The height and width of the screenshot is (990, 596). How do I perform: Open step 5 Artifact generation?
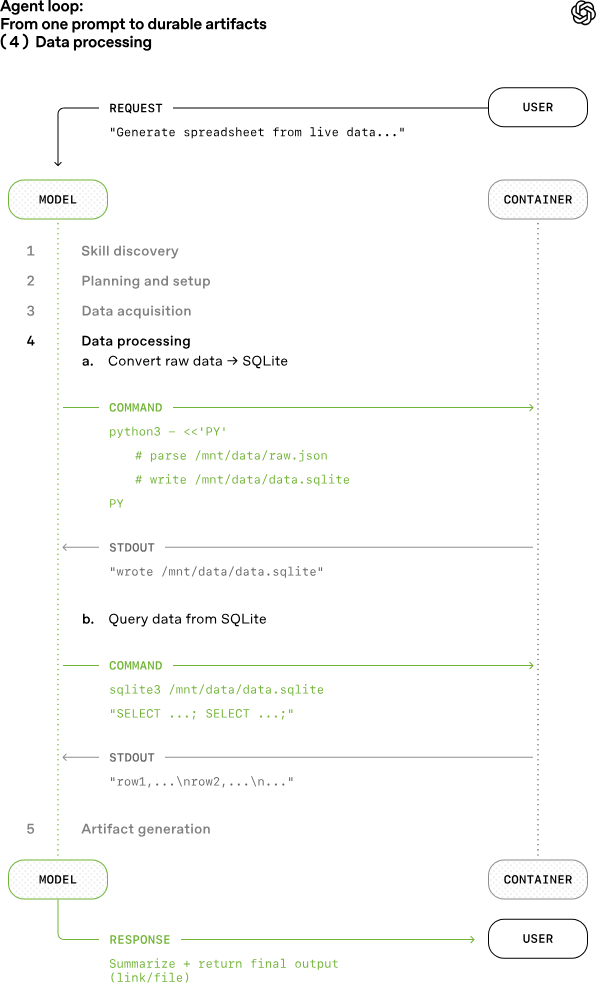pos(146,829)
